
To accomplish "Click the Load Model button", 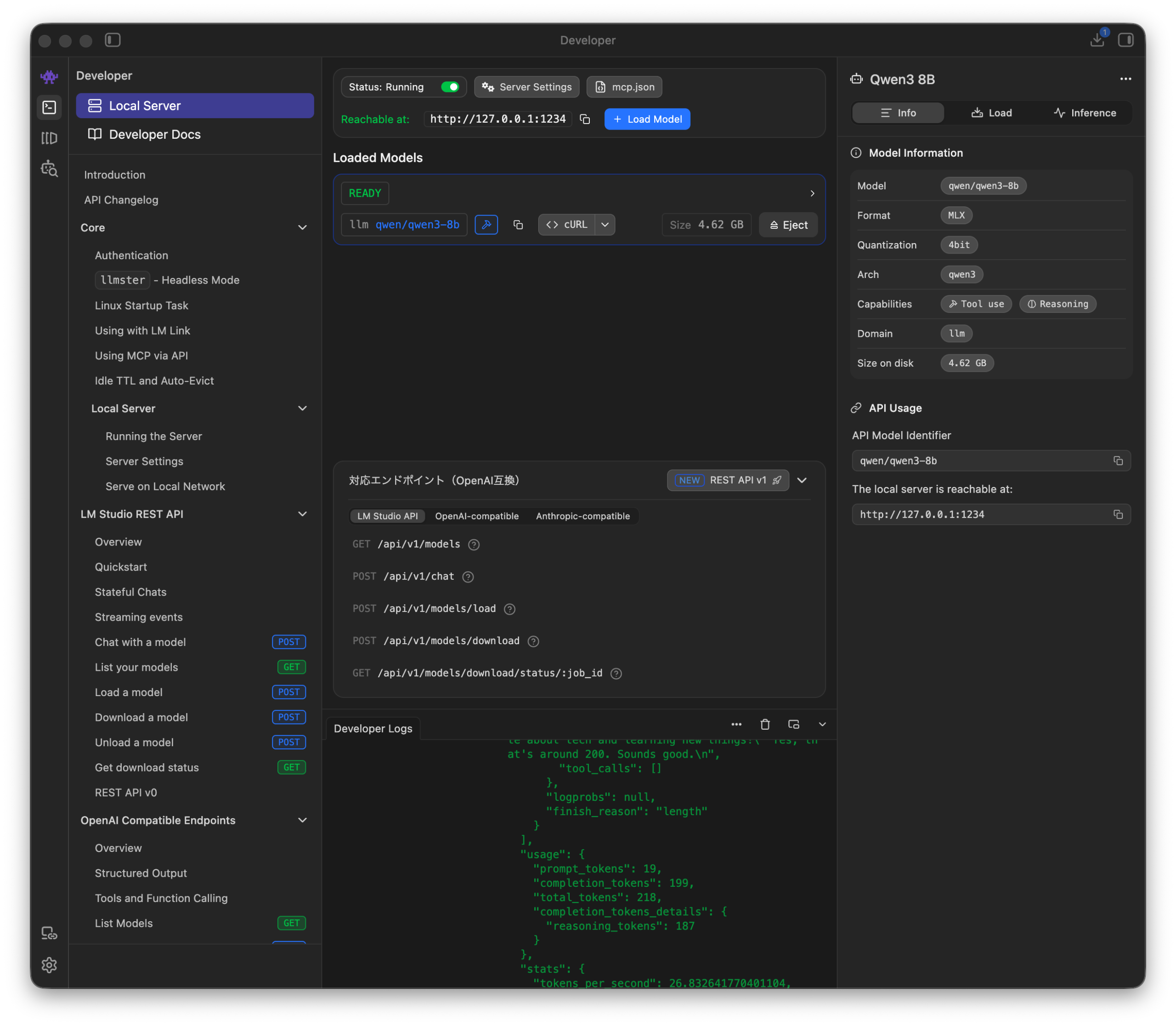I will click(647, 119).
